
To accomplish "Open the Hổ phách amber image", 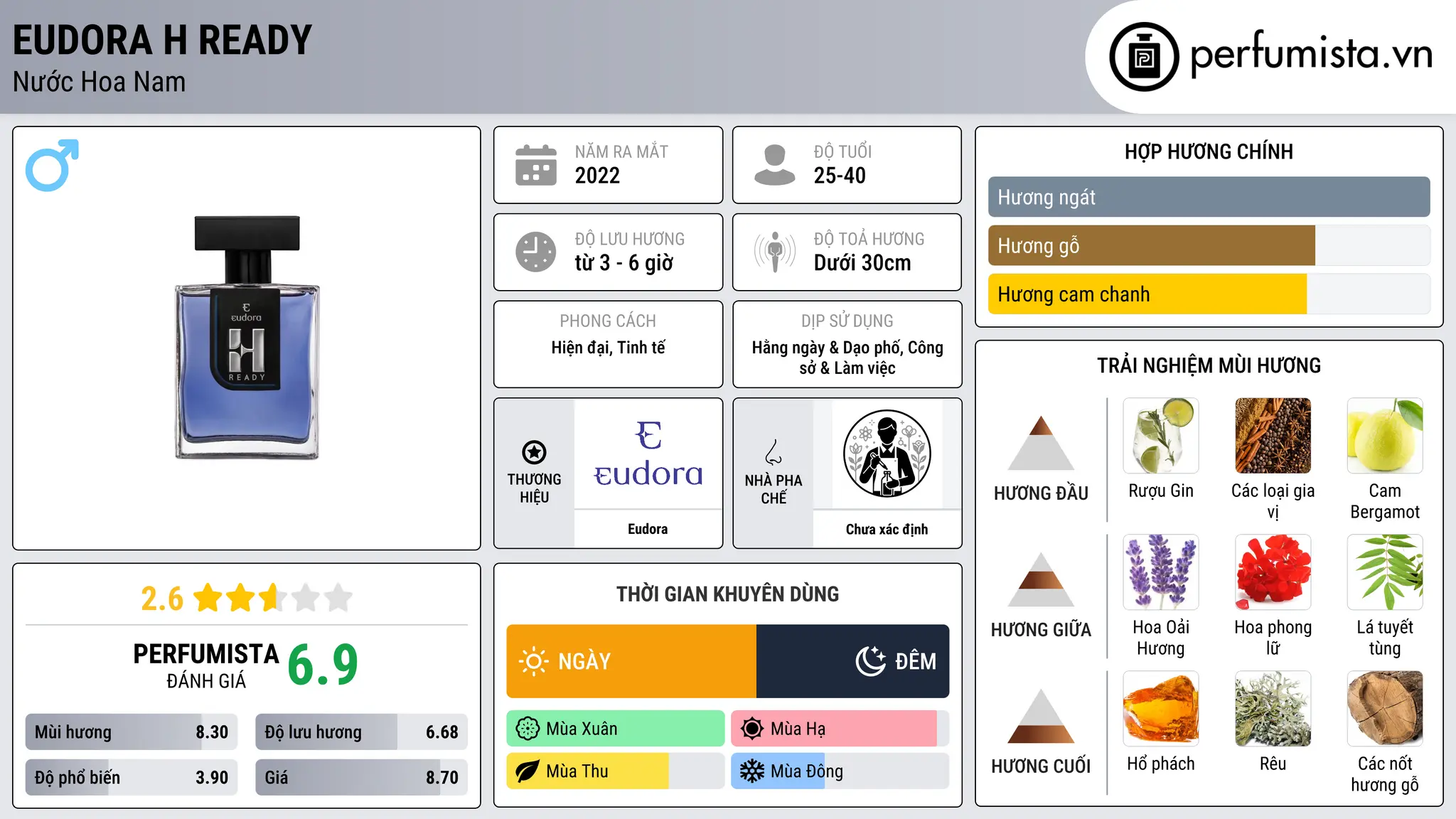I will point(1161,709).
